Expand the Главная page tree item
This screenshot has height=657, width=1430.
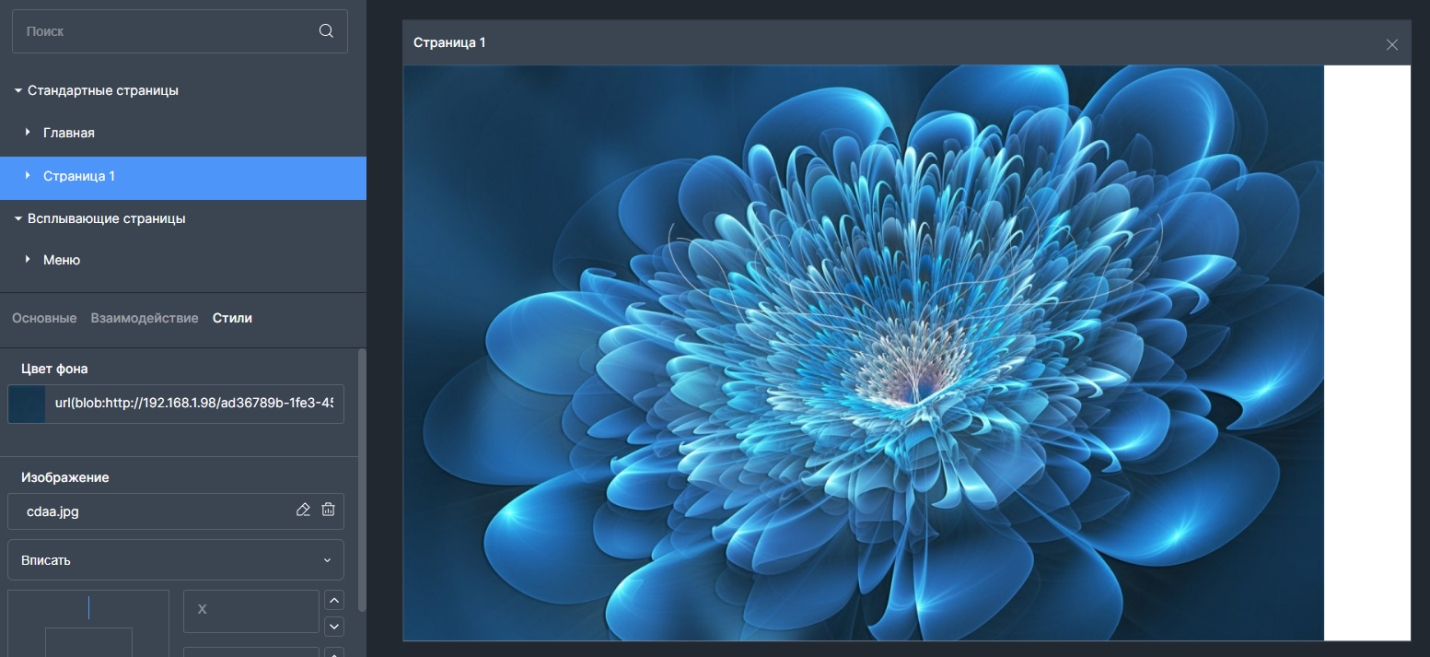(28, 133)
